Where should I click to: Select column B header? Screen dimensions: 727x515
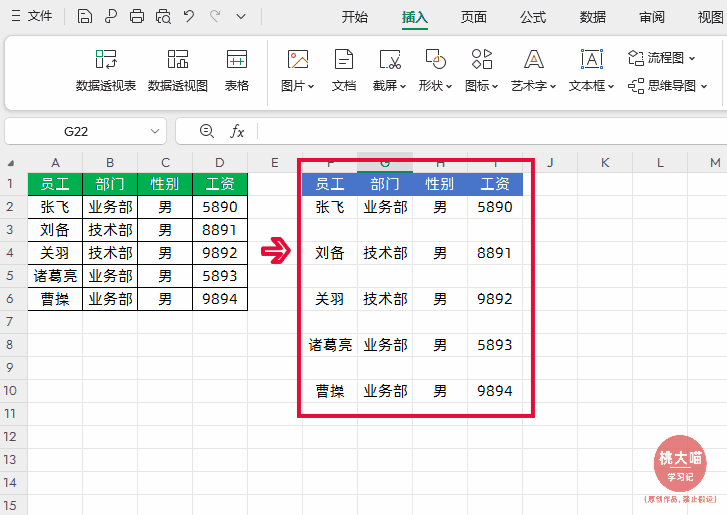[110, 163]
